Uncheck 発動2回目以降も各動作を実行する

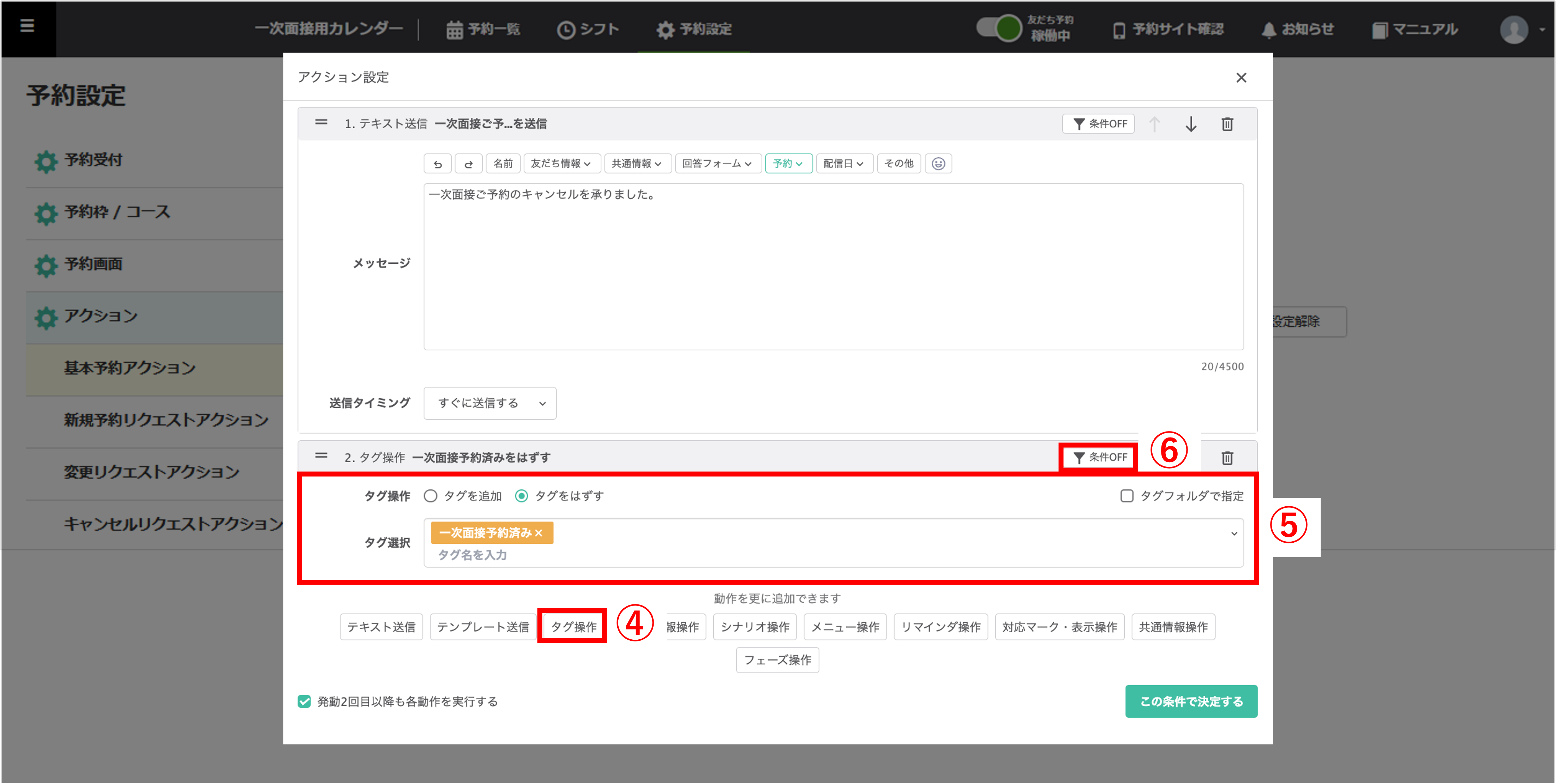coord(305,701)
